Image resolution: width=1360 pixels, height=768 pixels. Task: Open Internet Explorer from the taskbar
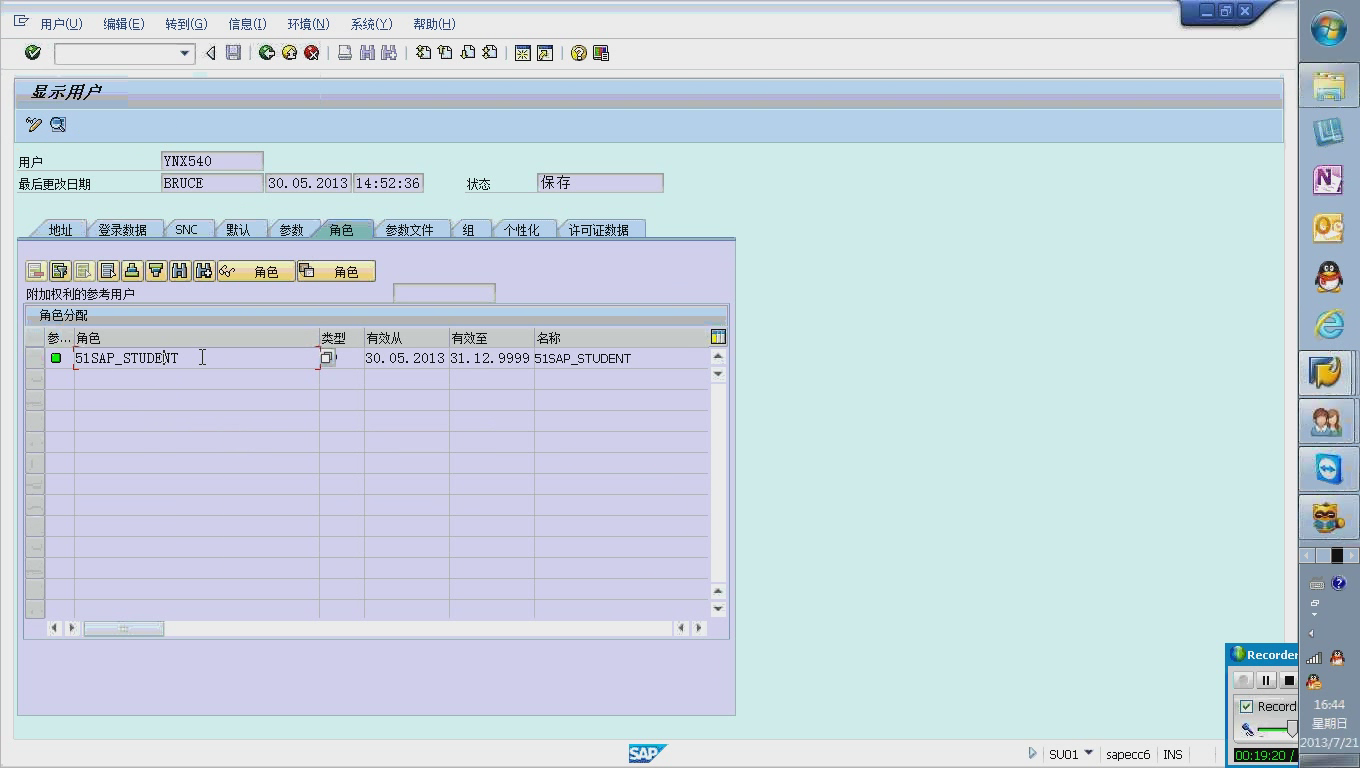click(x=1328, y=324)
